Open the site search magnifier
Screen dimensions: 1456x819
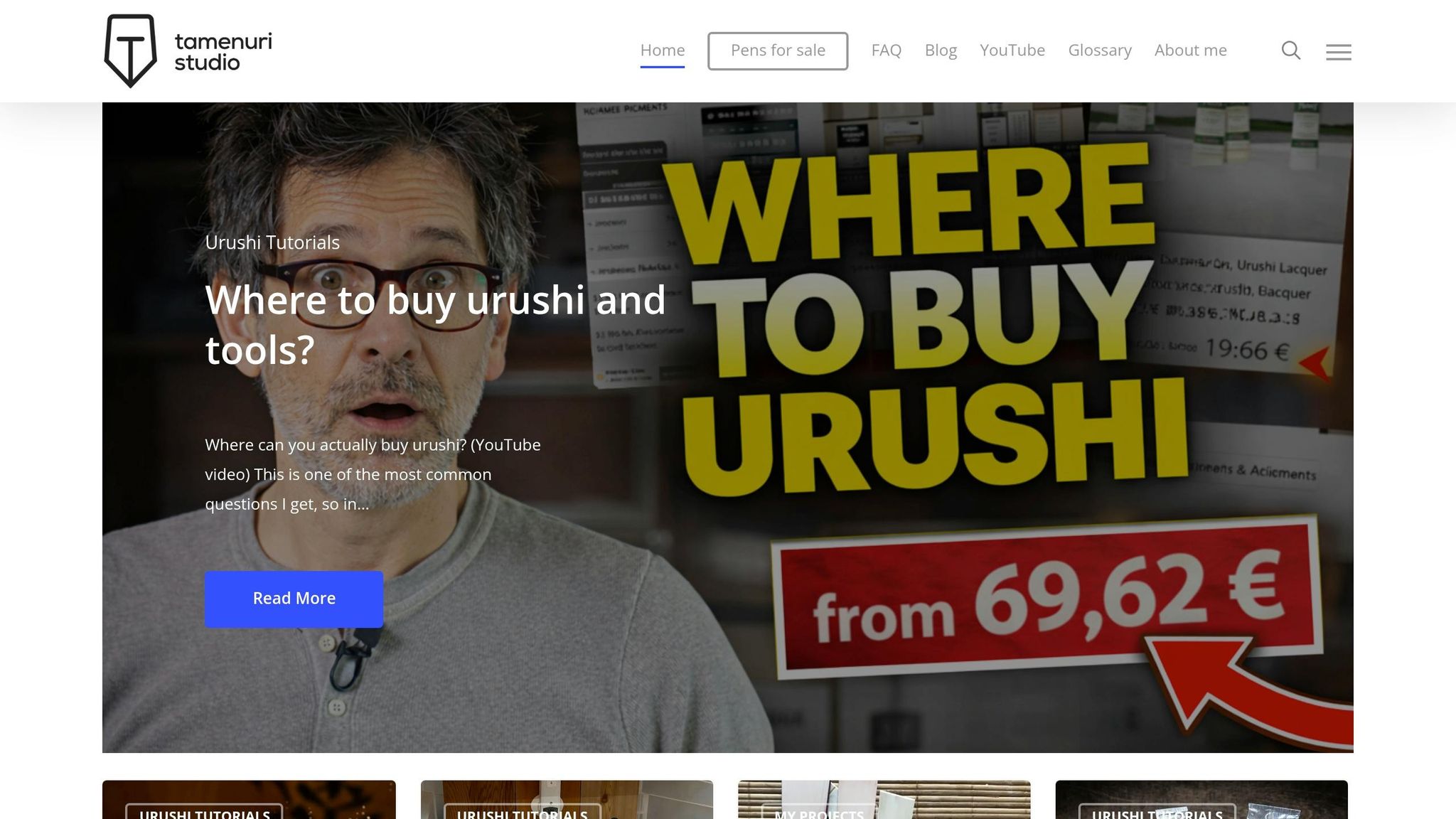click(1291, 50)
